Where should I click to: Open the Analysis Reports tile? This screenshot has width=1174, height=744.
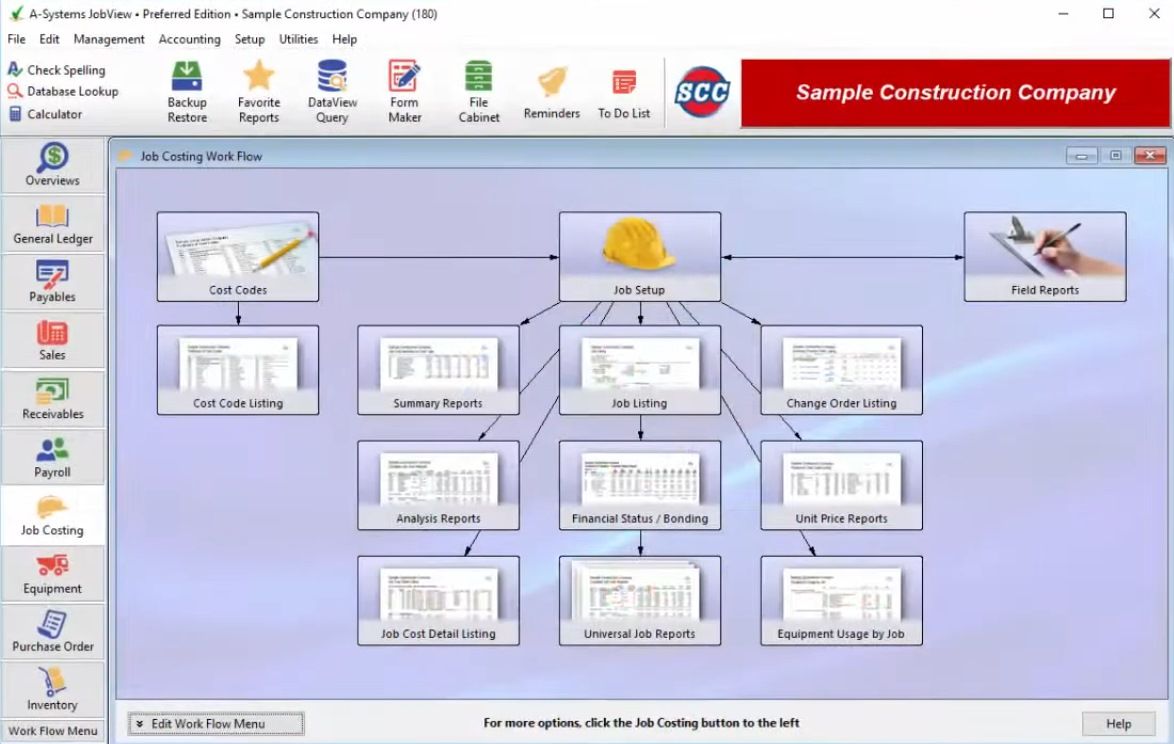(x=438, y=485)
